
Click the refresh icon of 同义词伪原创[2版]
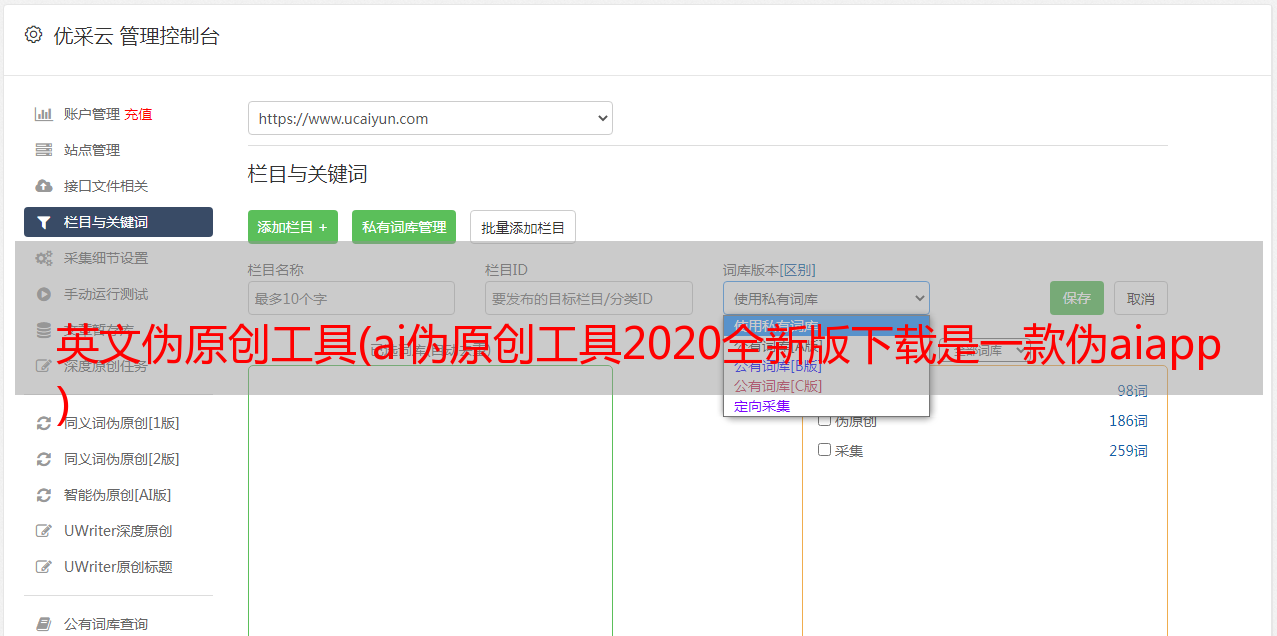pyautogui.click(x=44, y=459)
